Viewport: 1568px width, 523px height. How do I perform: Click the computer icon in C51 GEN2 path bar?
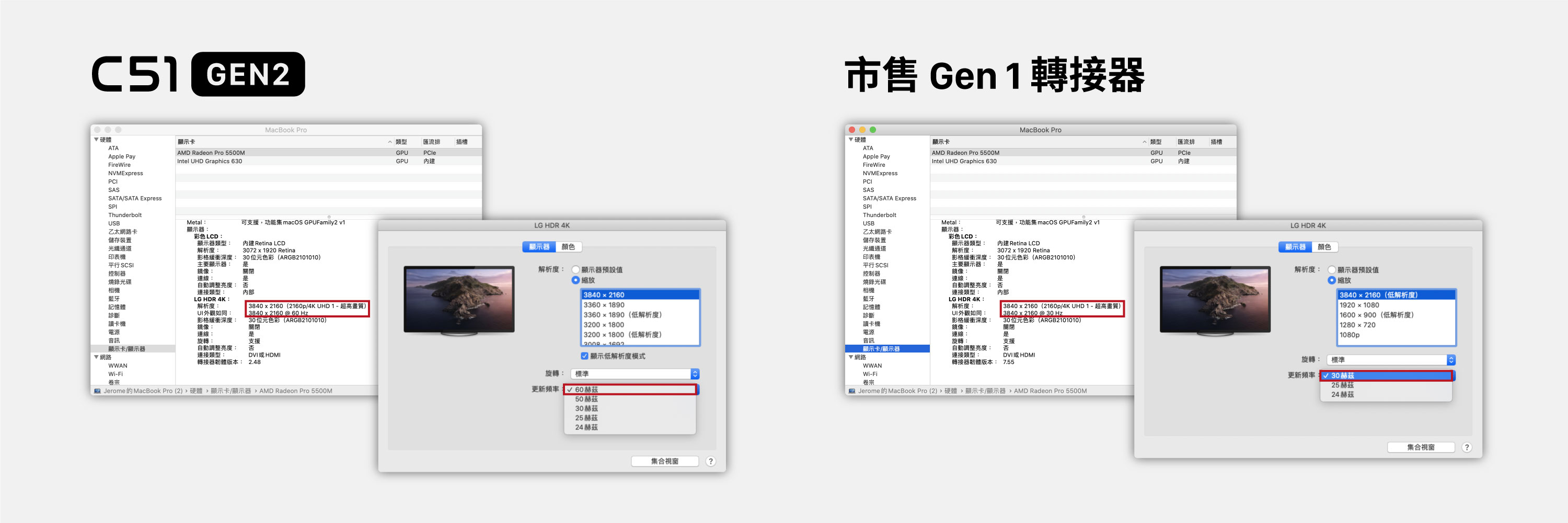pos(97,391)
